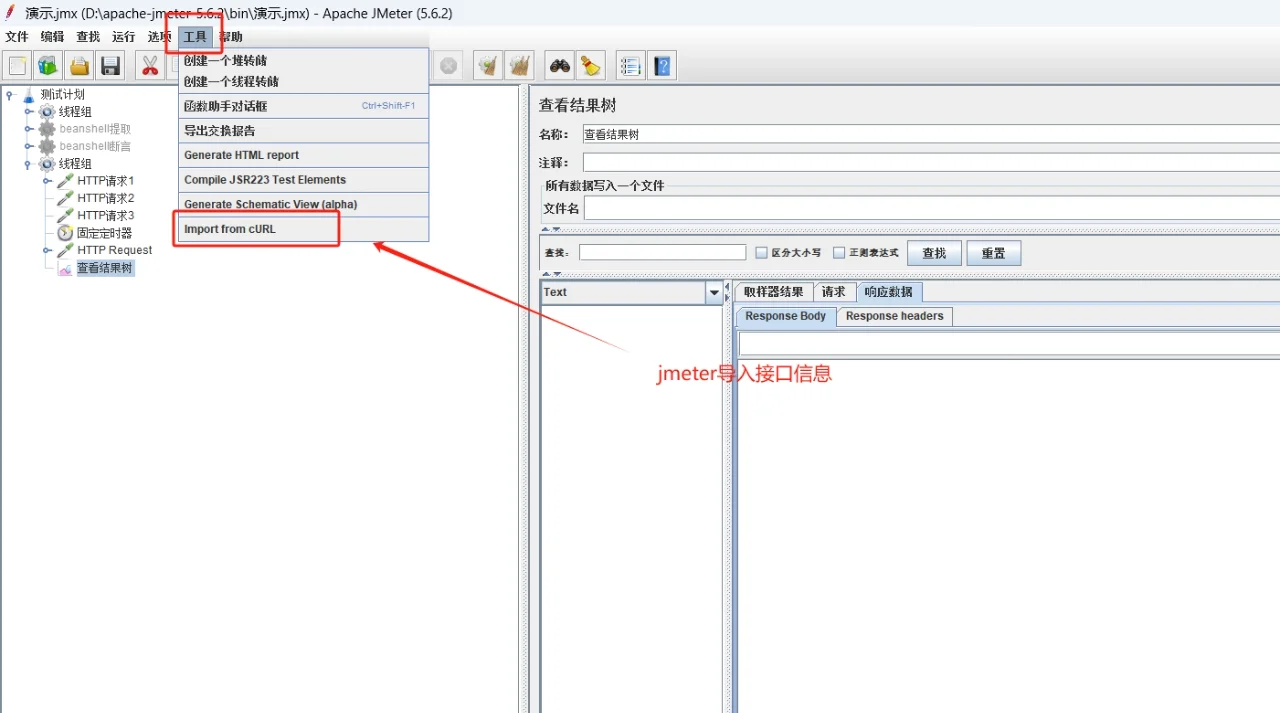1280x713 pixels.
Task: Switch to the 响应数据 tab
Action: (x=888, y=292)
